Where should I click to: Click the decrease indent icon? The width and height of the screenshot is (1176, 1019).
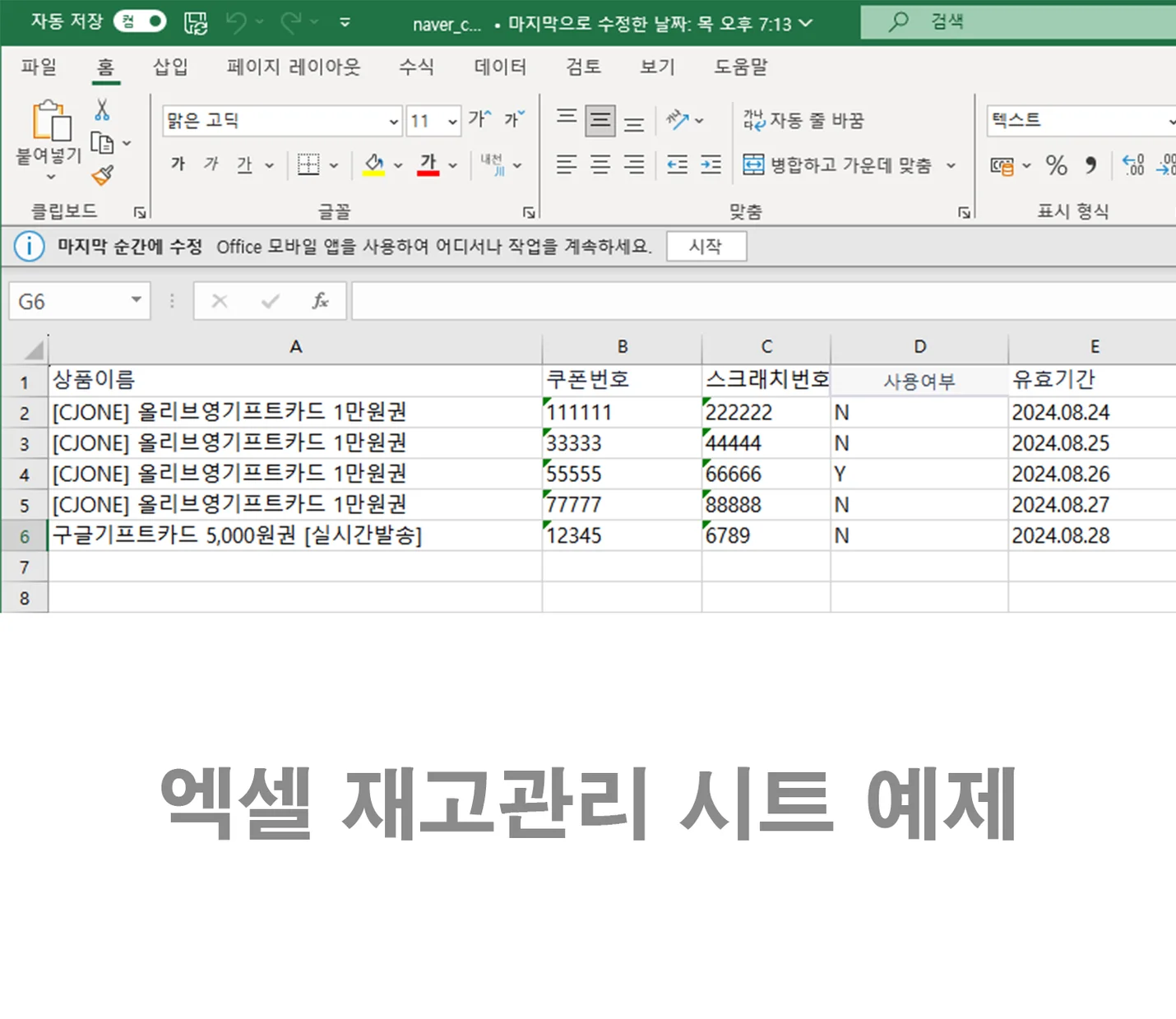[x=677, y=164]
